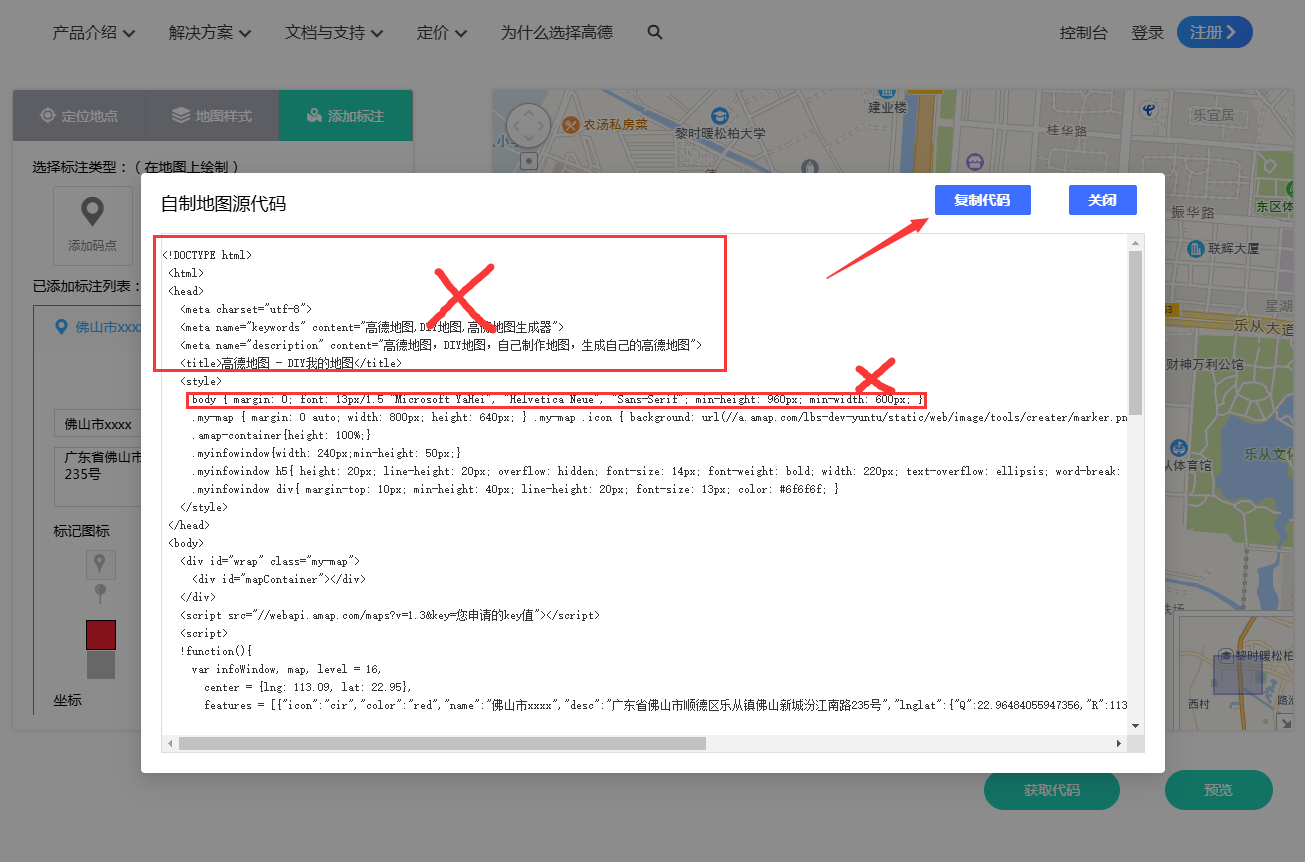Choose the 添加码点 marker tool

coord(92,225)
